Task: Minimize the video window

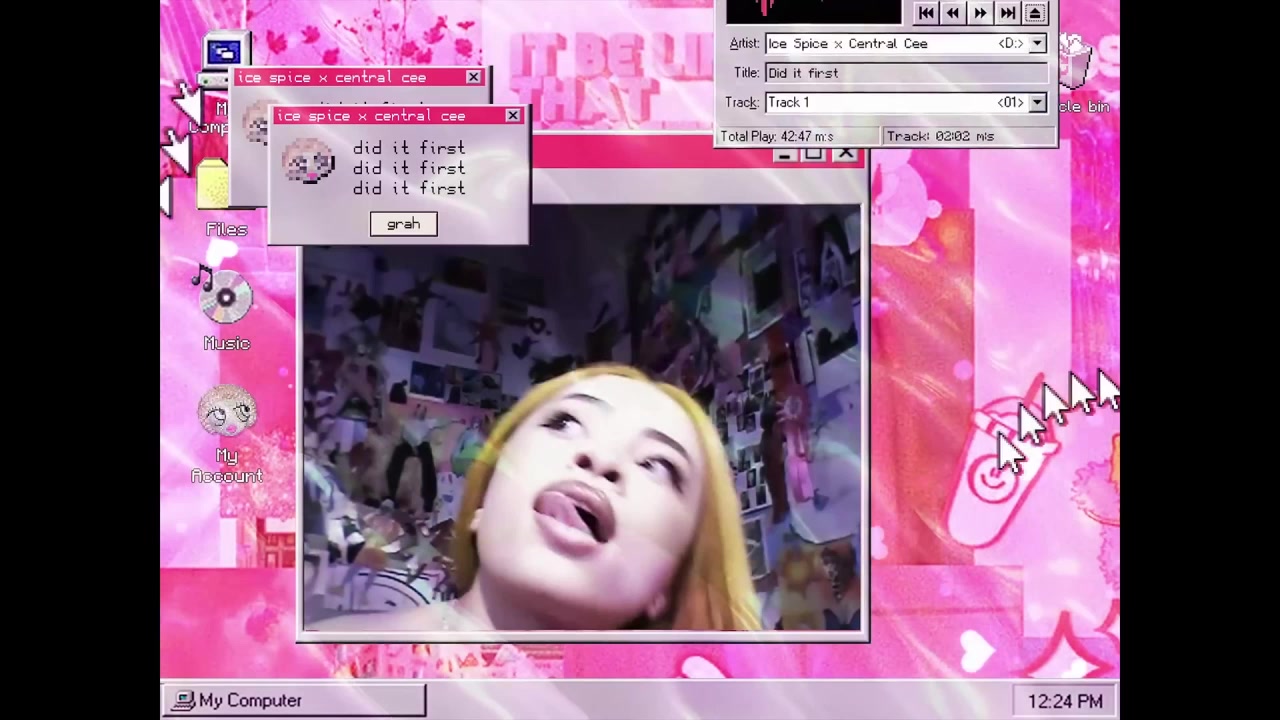Action: pos(786,154)
